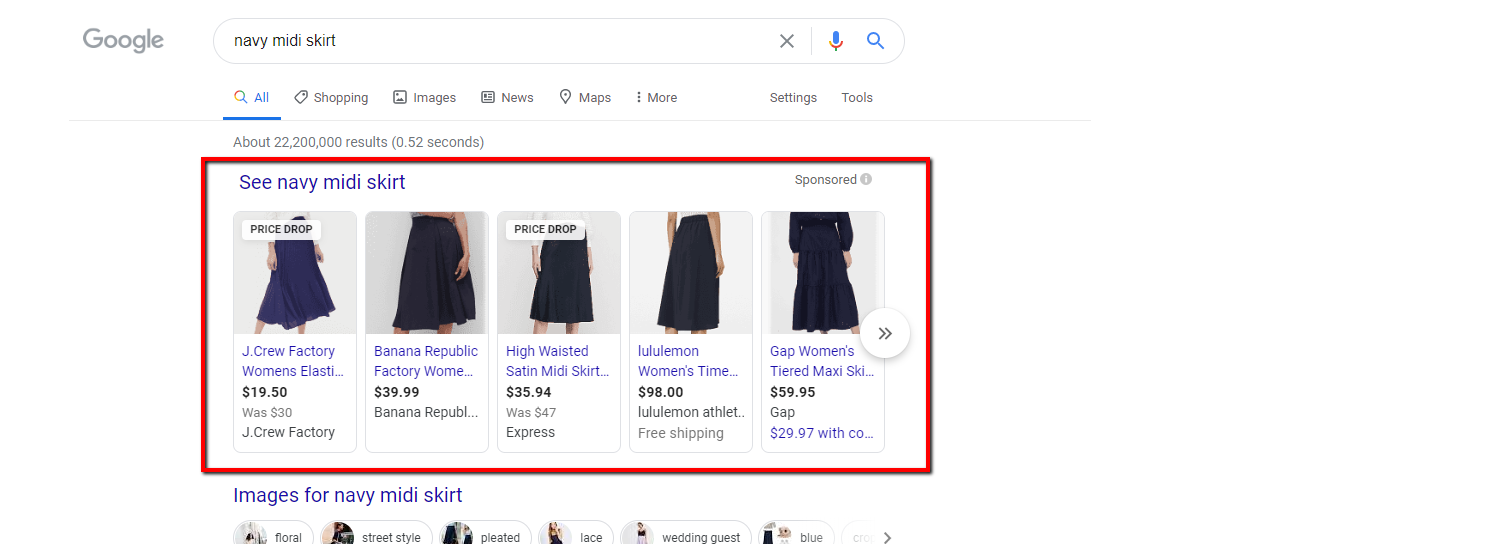Click the $35.94 Express skirt price
Viewport: 1510px width, 544px height.
click(x=529, y=392)
